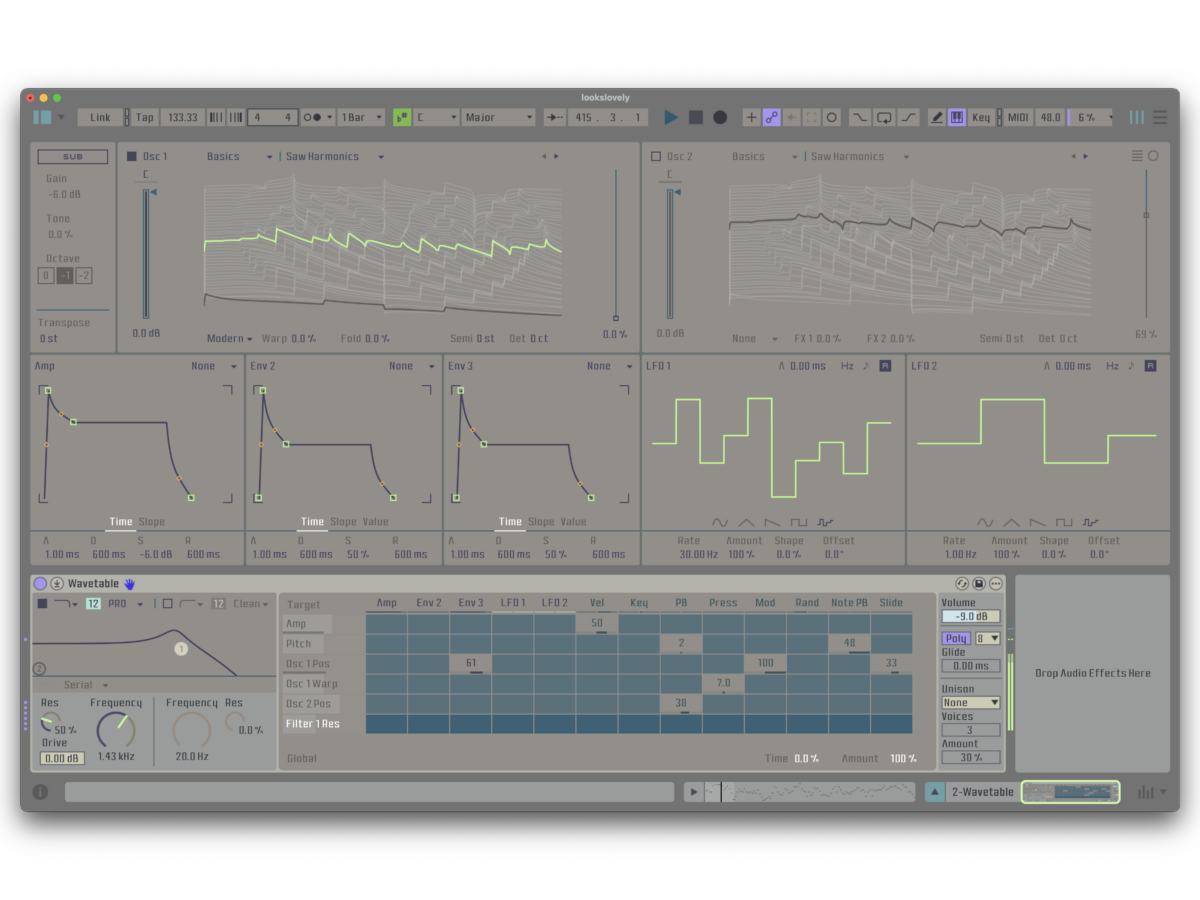1200x900 pixels.
Task: Click the save preset disk icon
Action: (x=979, y=583)
